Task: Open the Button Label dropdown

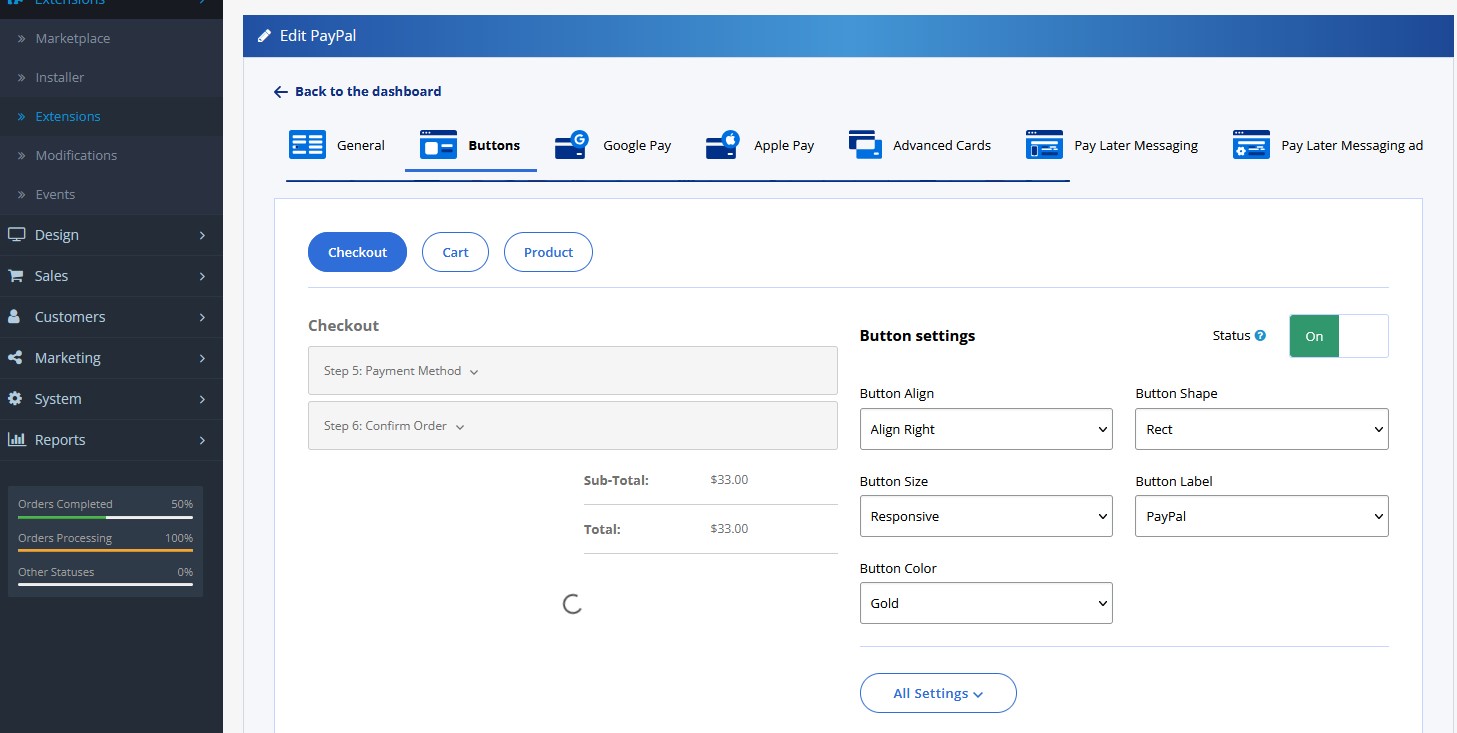Action: coord(1262,516)
